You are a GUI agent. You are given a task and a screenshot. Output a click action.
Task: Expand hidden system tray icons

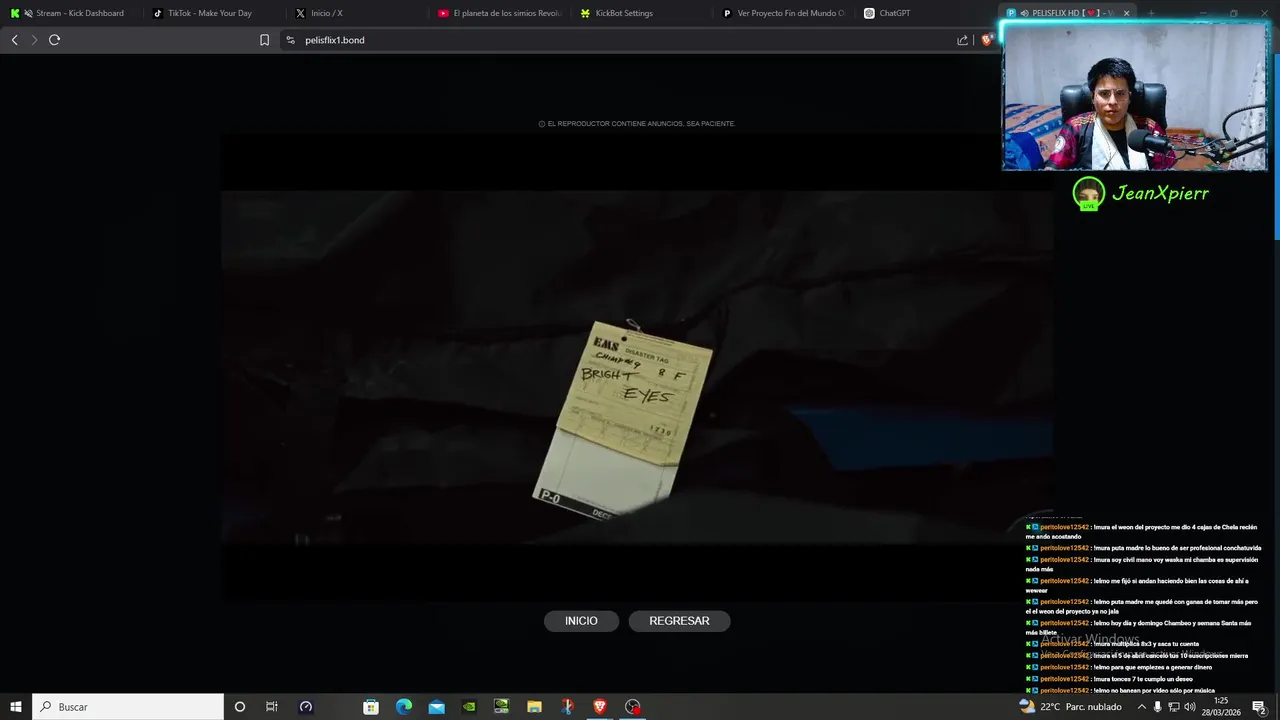[x=1142, y=707]
